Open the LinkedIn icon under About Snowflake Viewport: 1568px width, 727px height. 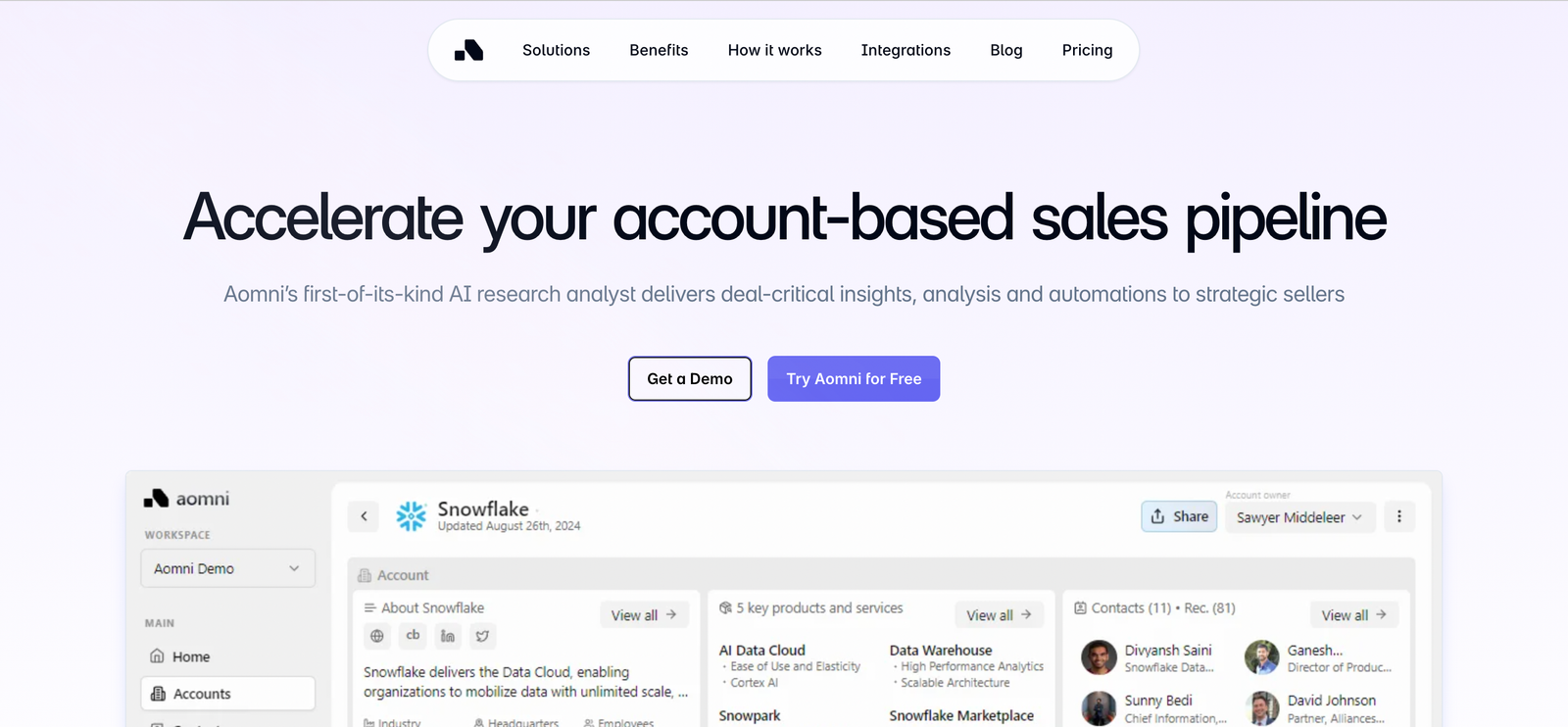[x=448, y=636]
